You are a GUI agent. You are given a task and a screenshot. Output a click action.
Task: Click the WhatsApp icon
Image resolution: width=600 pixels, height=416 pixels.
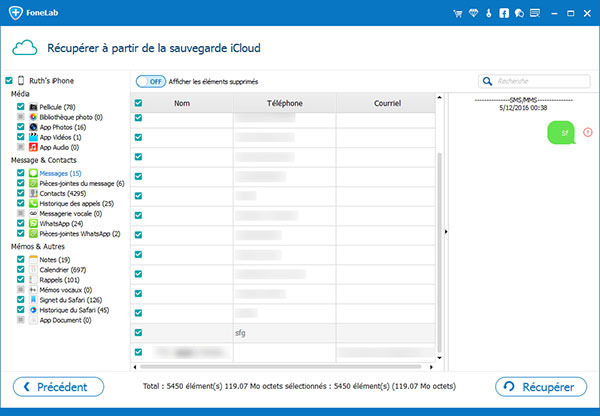click(33, 223)
